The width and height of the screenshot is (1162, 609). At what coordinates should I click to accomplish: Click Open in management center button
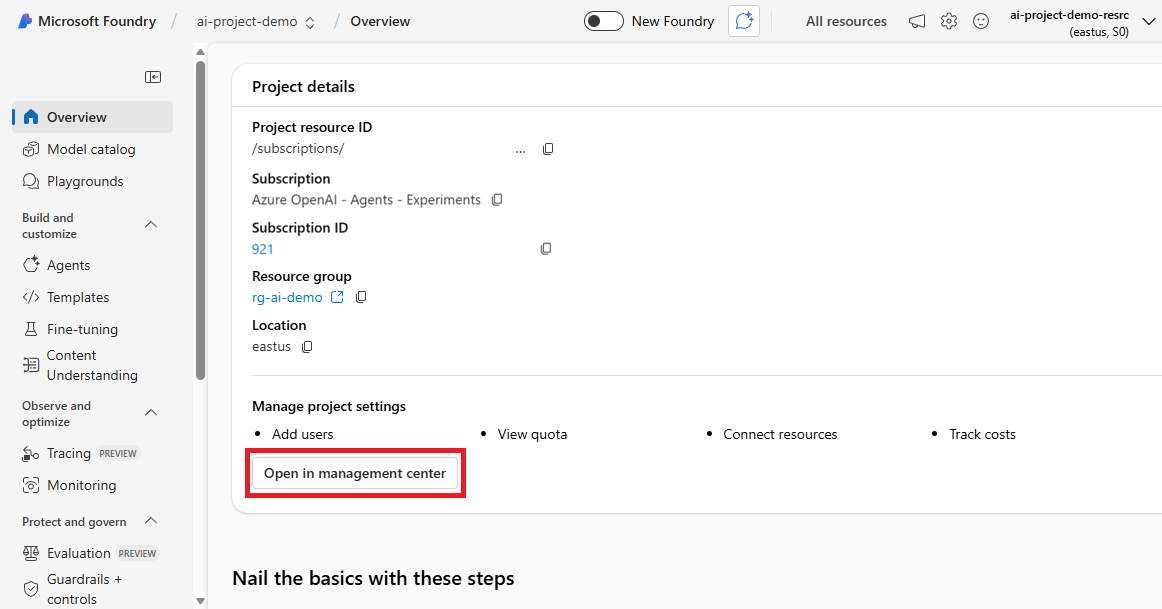(355, 473)
